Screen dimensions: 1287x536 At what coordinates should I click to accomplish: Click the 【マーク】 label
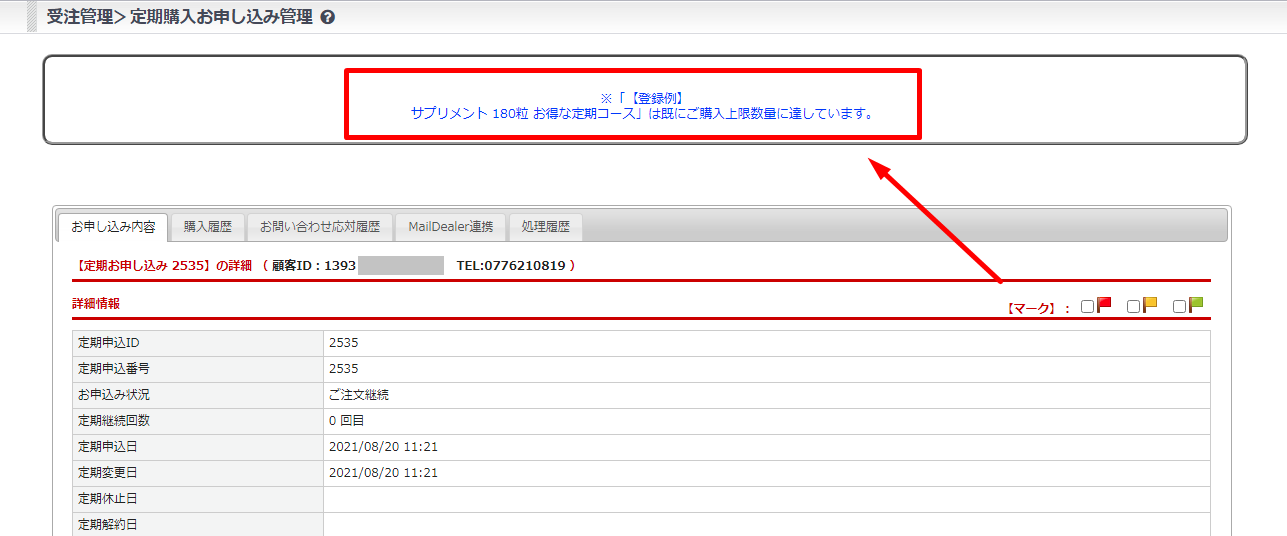[1031, 309]
